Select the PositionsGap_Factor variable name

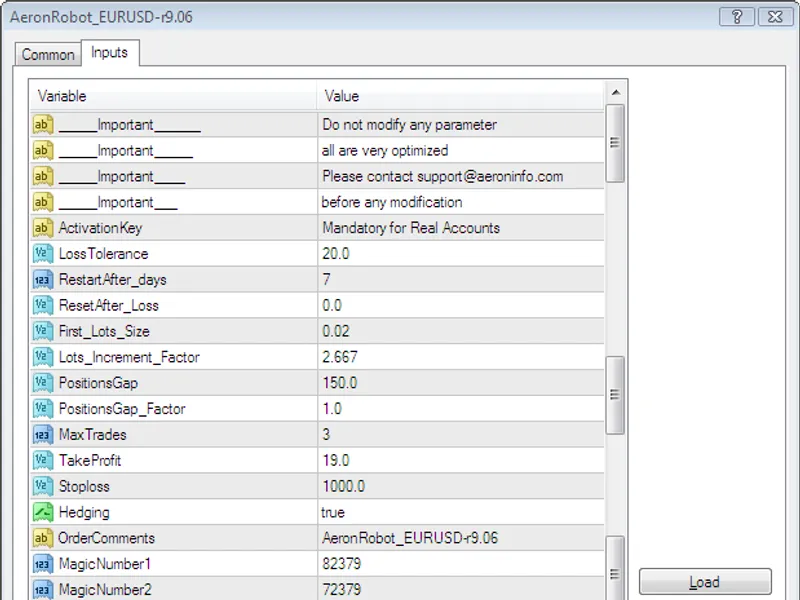click(x=122, y=409)
